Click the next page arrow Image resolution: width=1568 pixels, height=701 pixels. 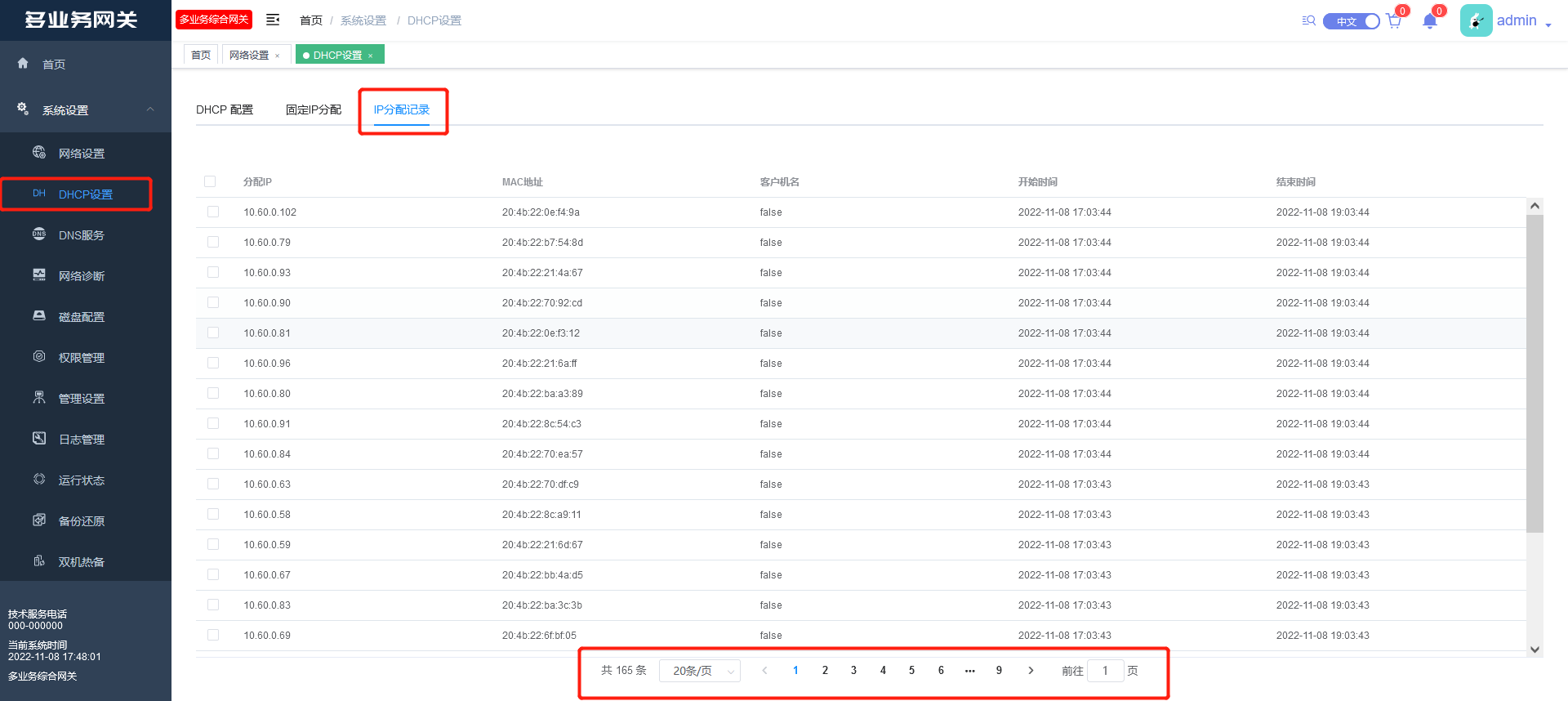(x=1031, y=671)
